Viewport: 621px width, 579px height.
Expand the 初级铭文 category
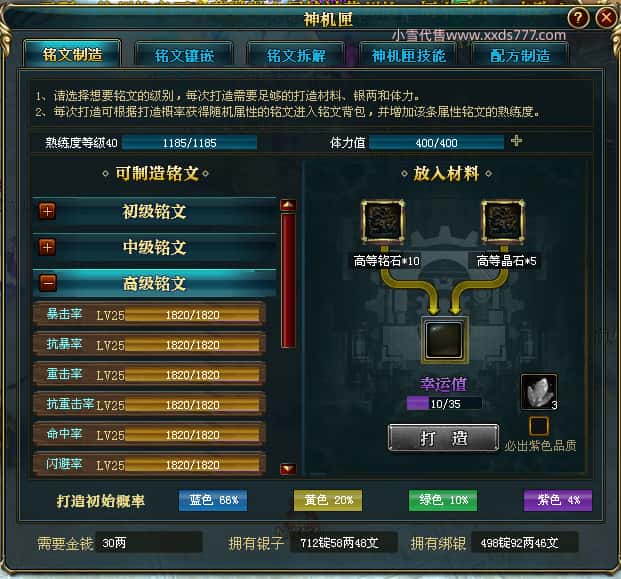pos(47,211)
